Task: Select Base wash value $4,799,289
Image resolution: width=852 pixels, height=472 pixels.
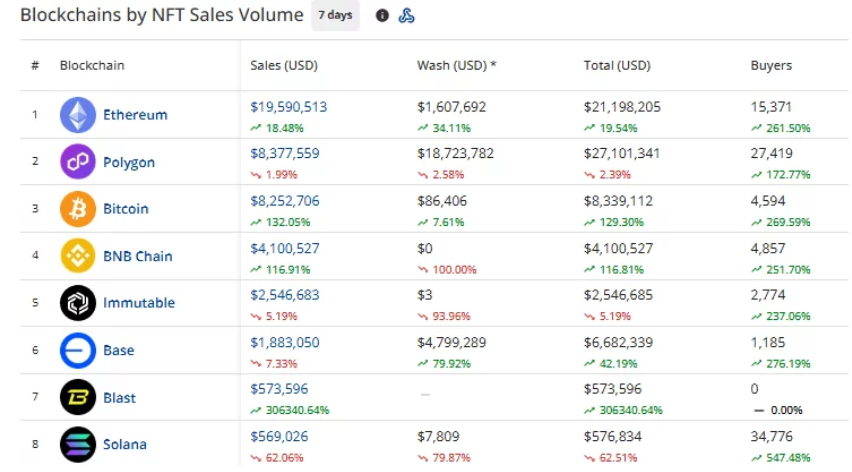Action: pyautogui.click(x=452, y=342)
